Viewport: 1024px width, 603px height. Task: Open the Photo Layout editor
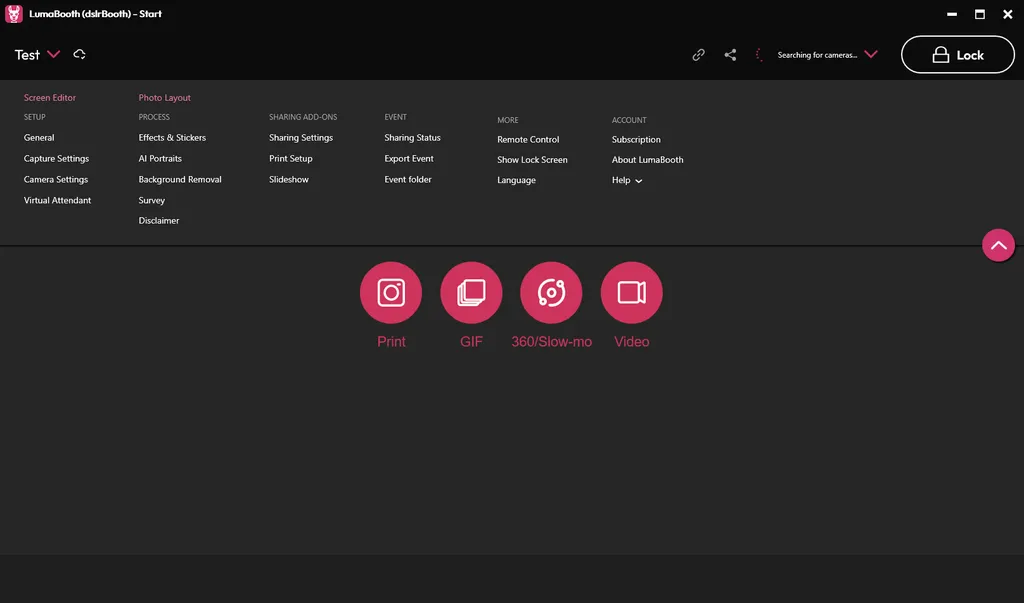click(165, 97)
